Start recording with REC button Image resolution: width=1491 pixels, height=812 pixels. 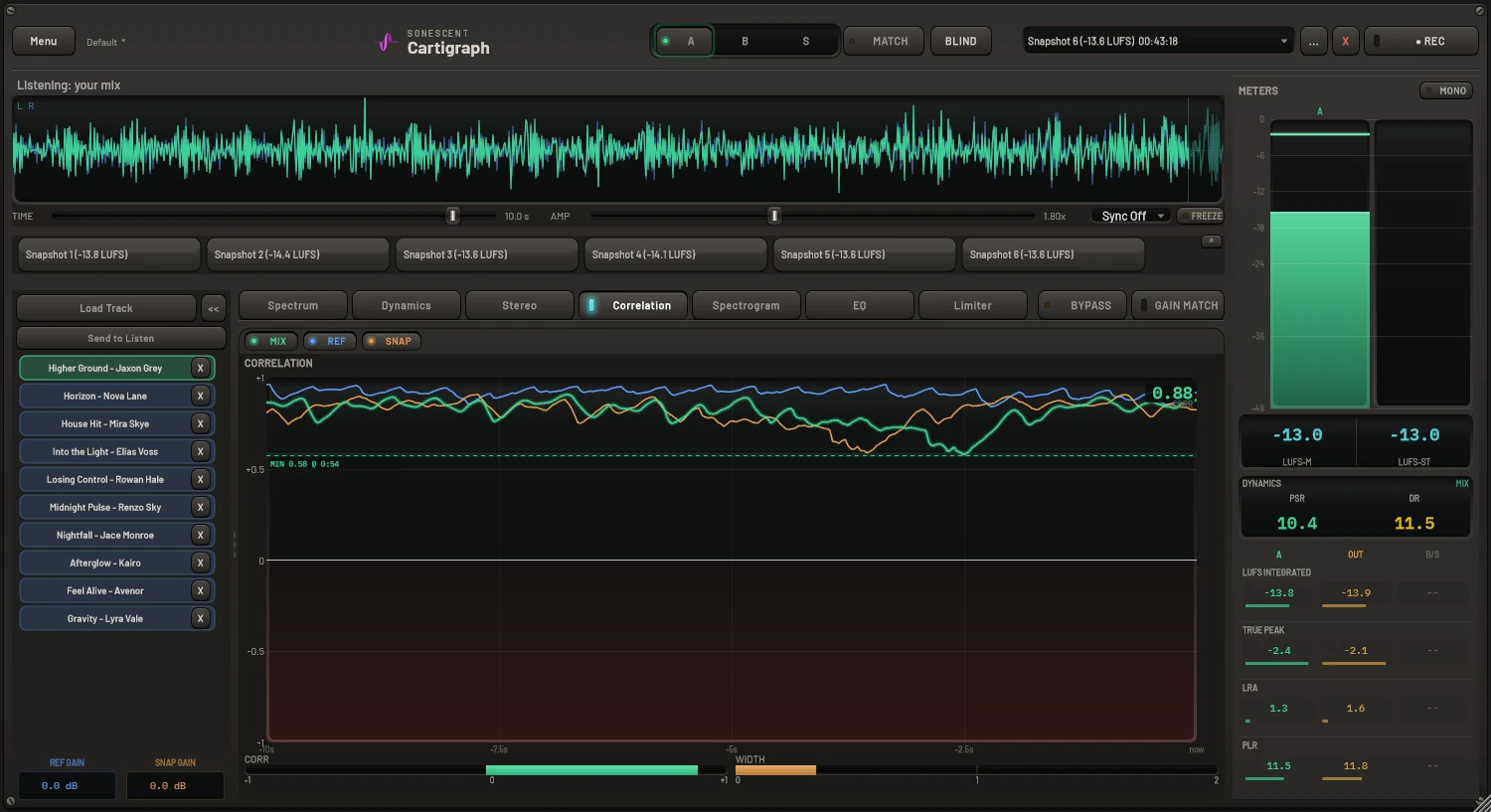point(1420,41)
